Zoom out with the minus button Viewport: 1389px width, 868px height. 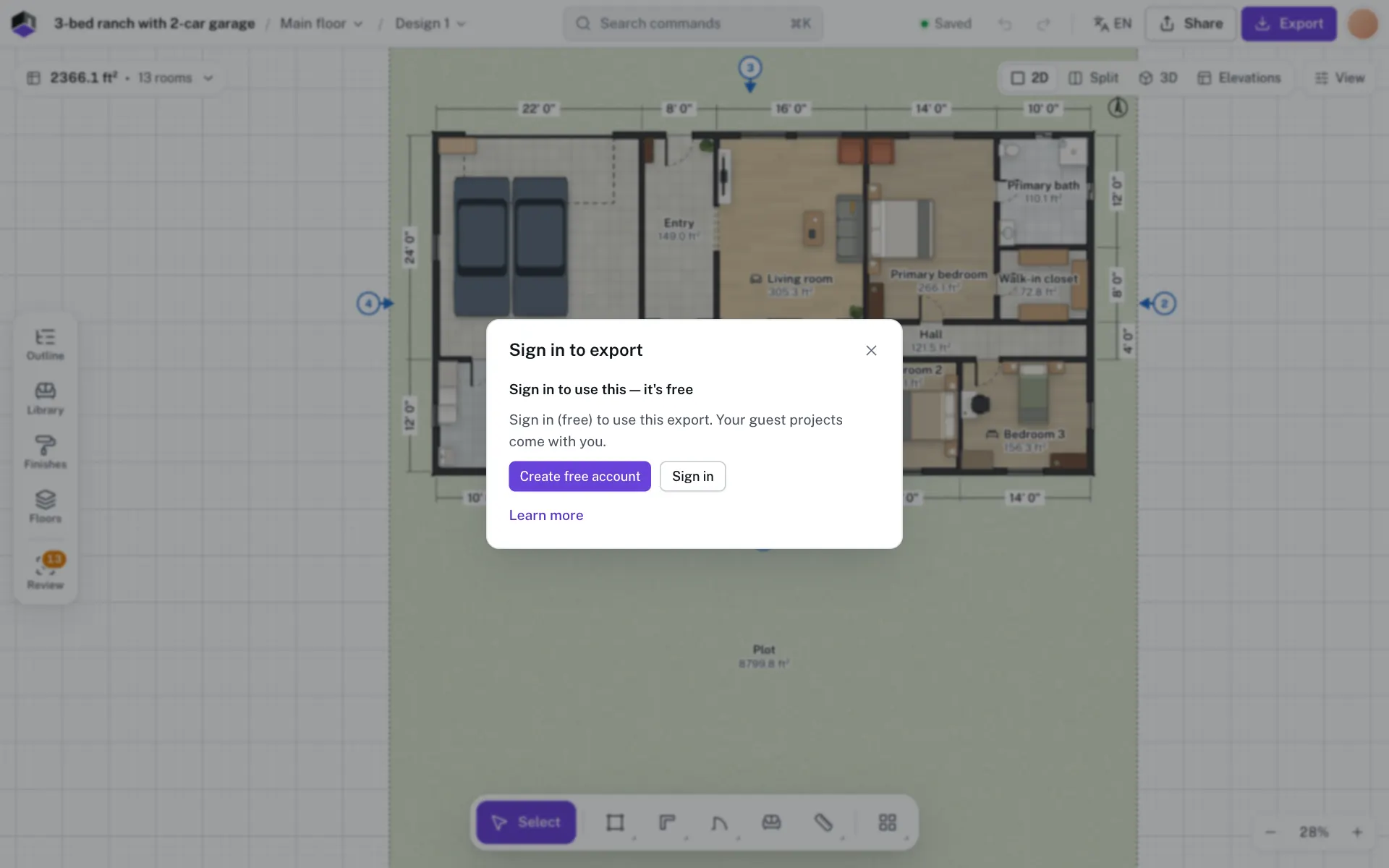[1270, 833]
